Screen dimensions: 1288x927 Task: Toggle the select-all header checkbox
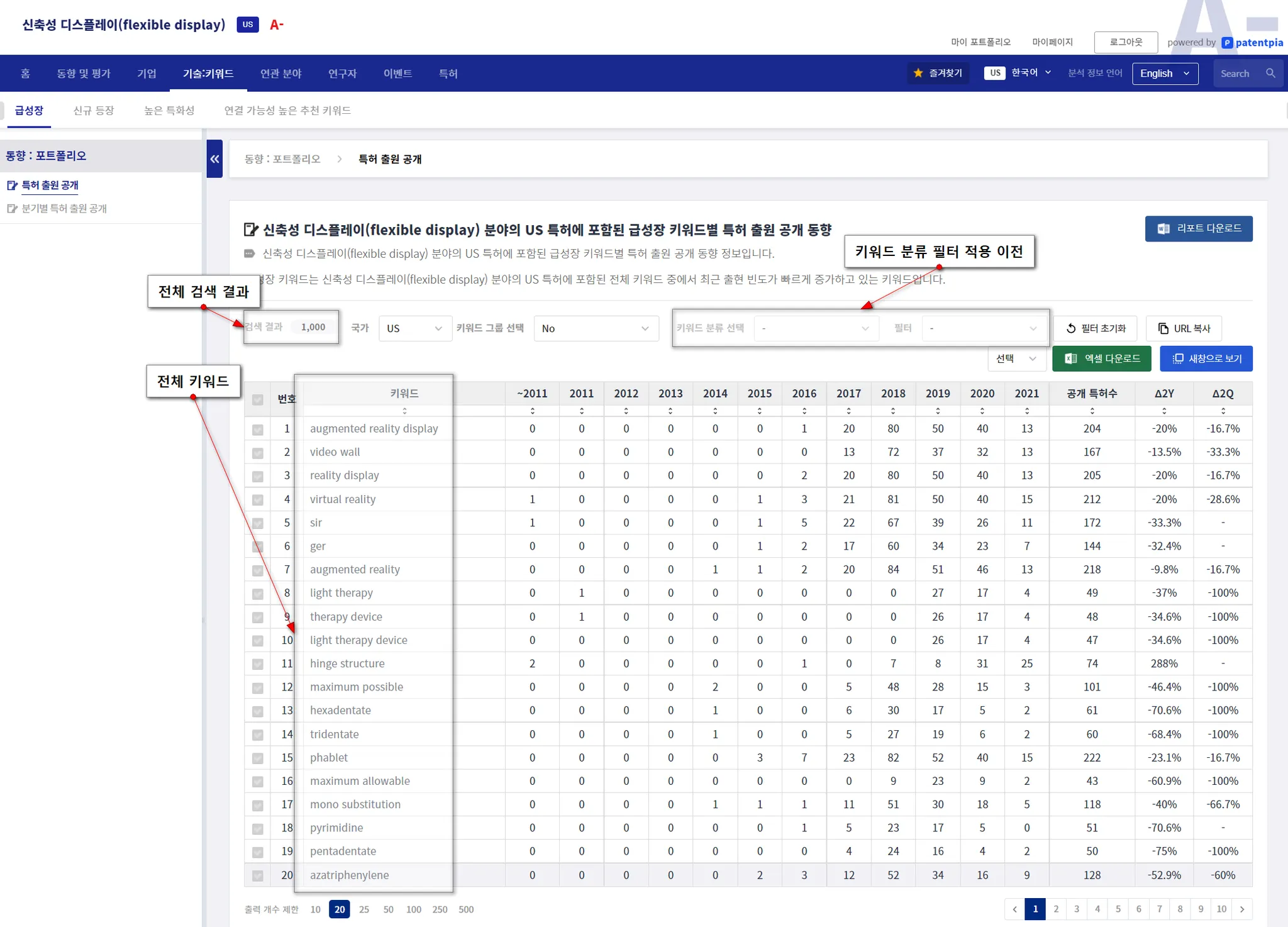pyautogui.click(x=258, y=399)
